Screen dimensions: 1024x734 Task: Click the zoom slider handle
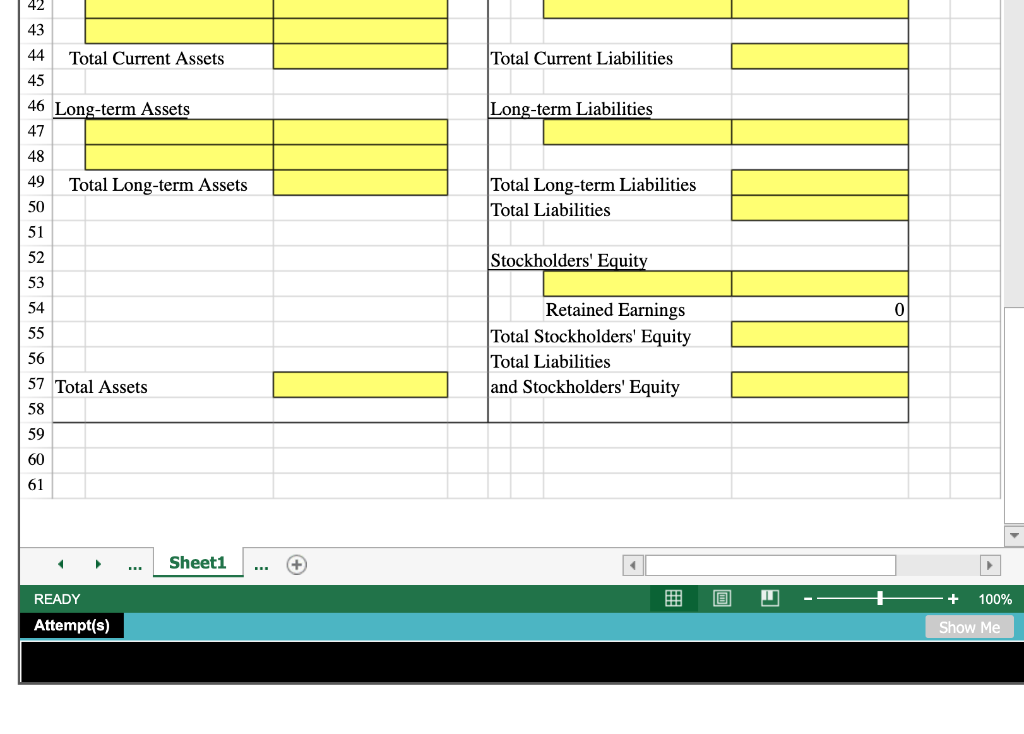pyautogui.click(x=881, y=599)
